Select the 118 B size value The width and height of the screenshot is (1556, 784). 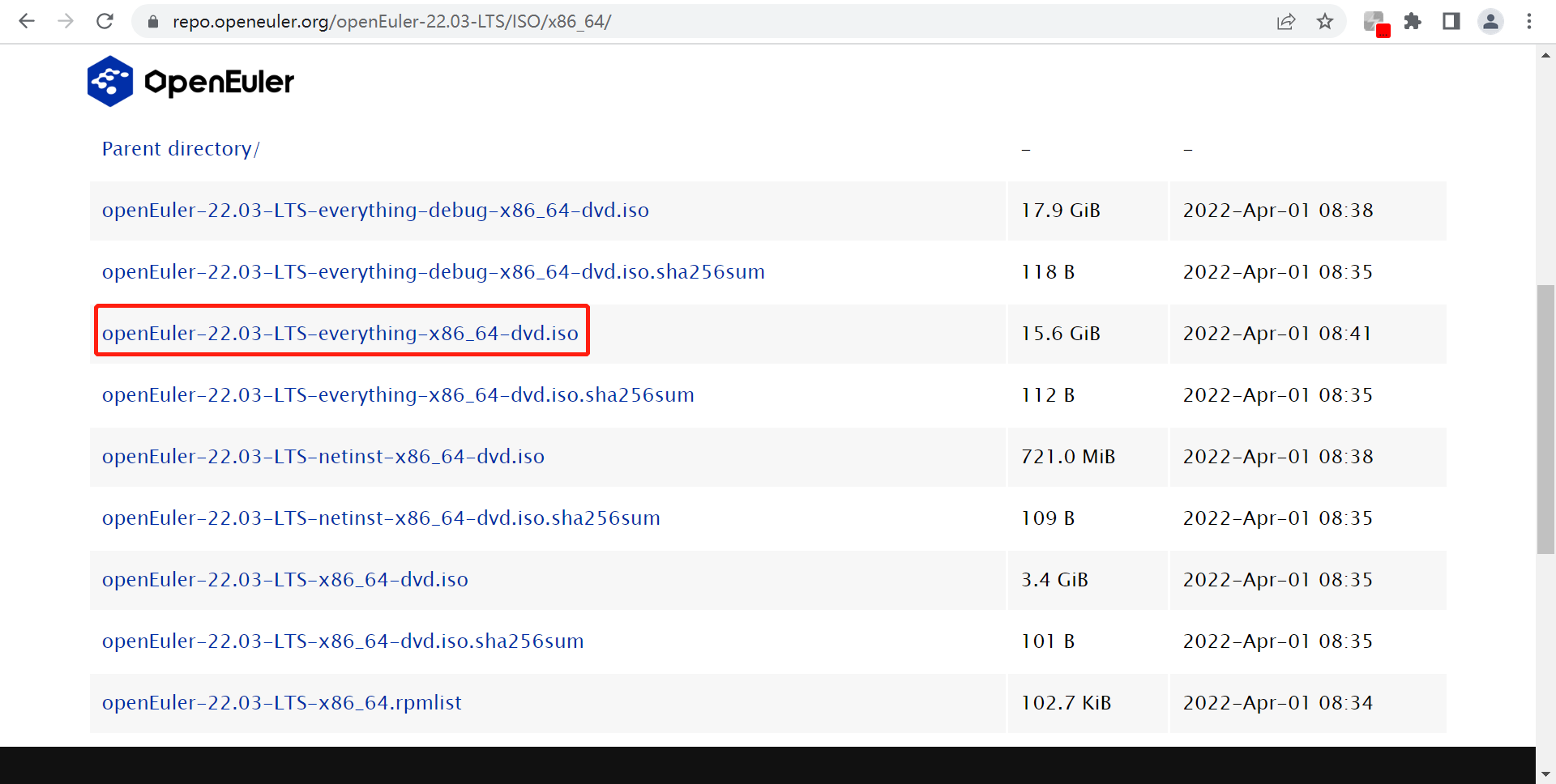pyautogui.click(x=1048, y=272)
